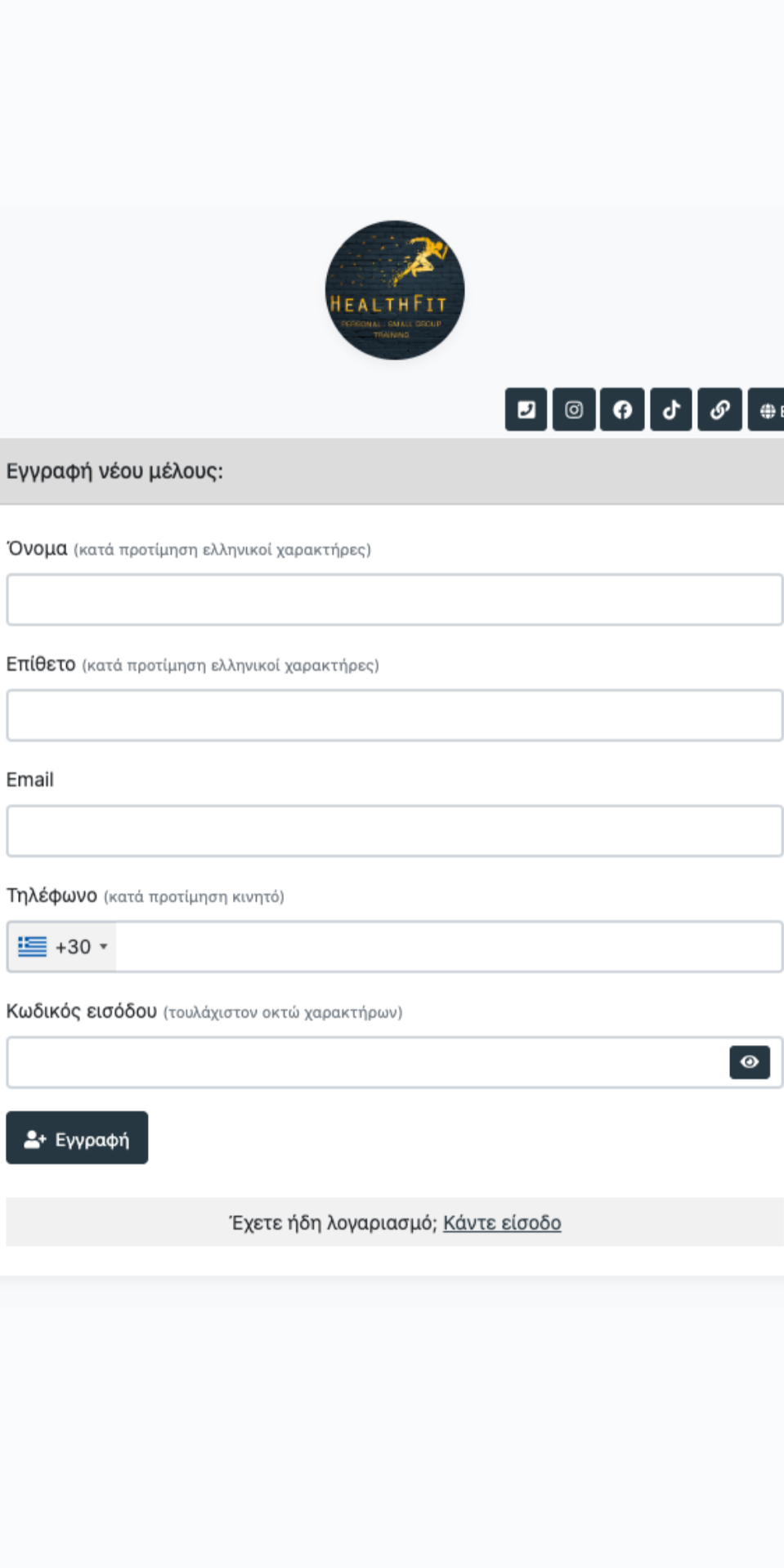The height and width of the screenshot is (1568, 784).
Task: Open the Instagram page icon
Action: 574,409
